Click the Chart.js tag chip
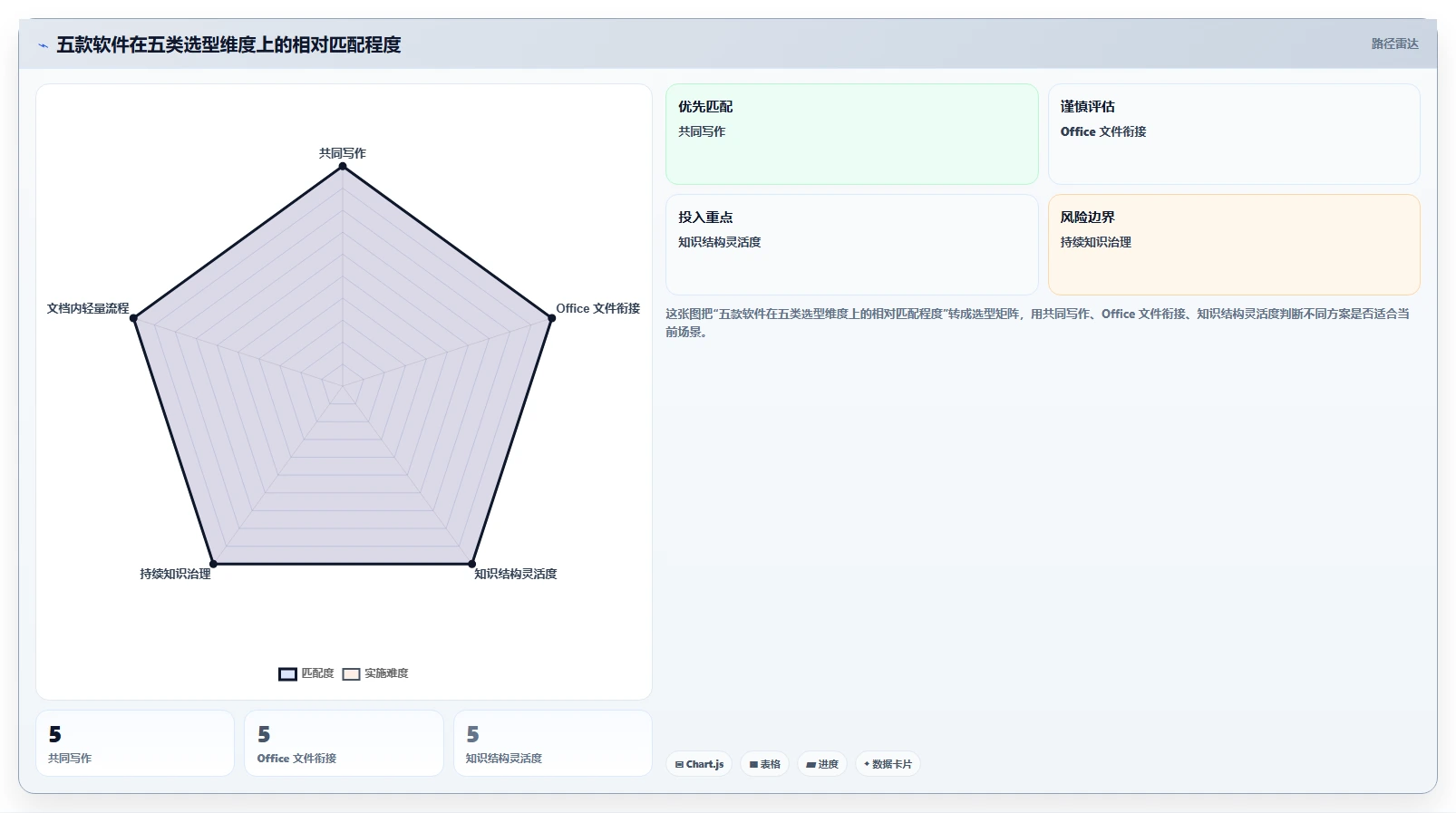This screenshot has height=813, width=1456. coord(700,764)
